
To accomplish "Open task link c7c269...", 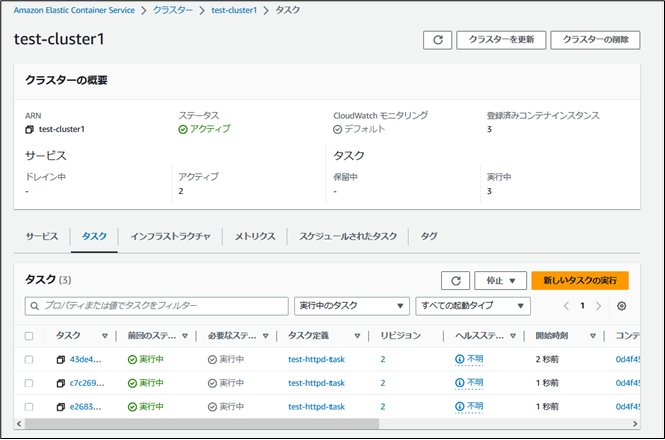I will coord(87,383).
